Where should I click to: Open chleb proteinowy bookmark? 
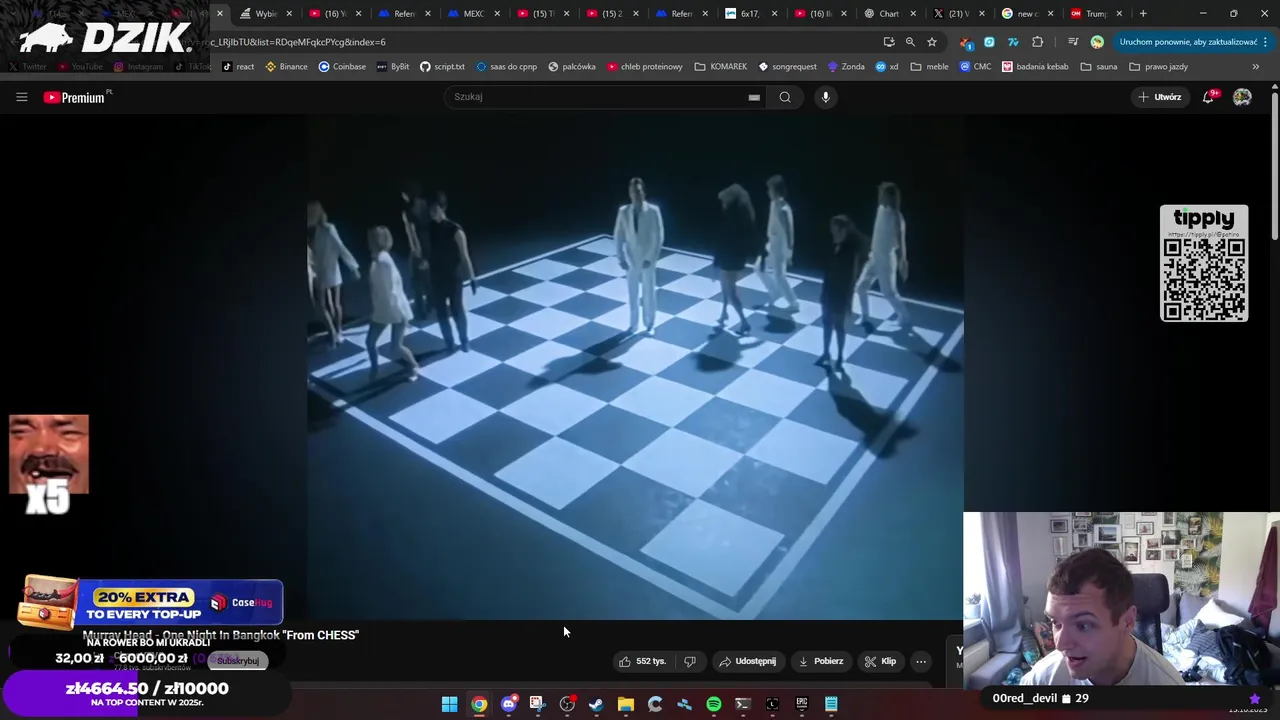coord(644,67)
